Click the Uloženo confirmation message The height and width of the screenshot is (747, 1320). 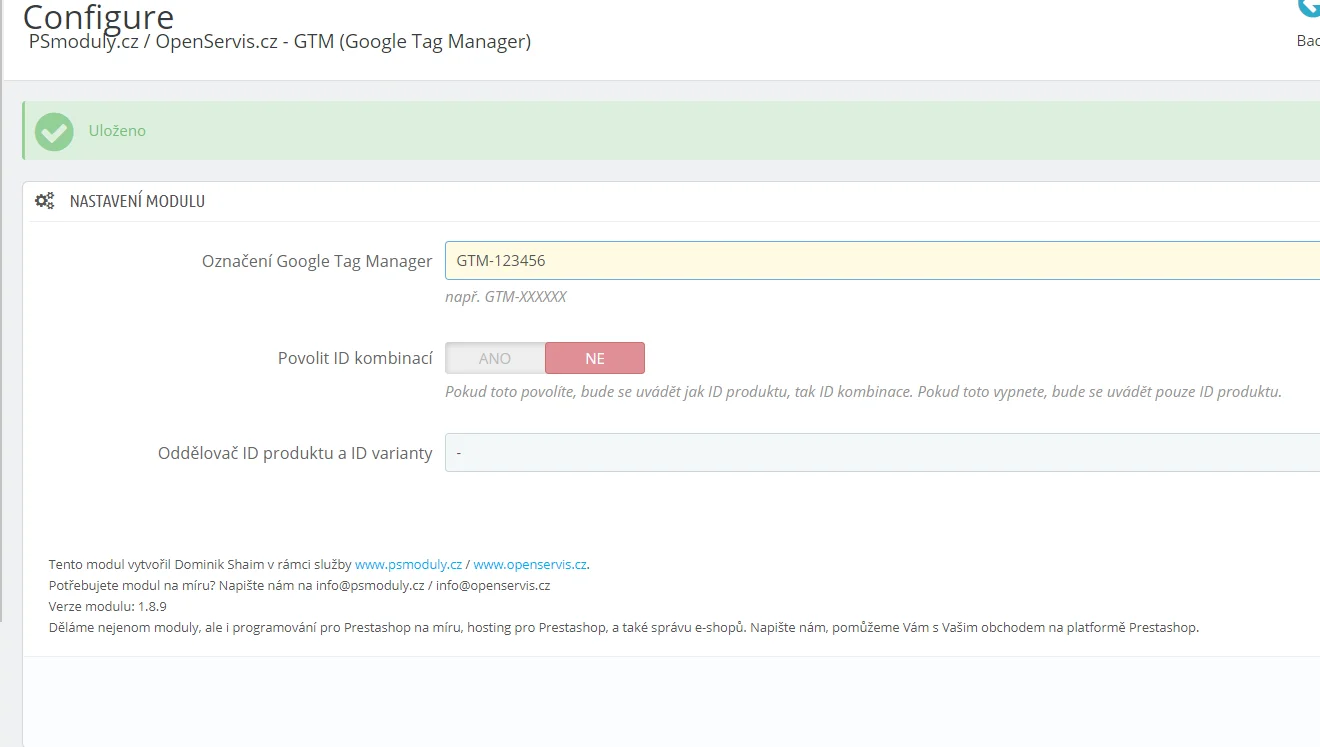(117, 131)
